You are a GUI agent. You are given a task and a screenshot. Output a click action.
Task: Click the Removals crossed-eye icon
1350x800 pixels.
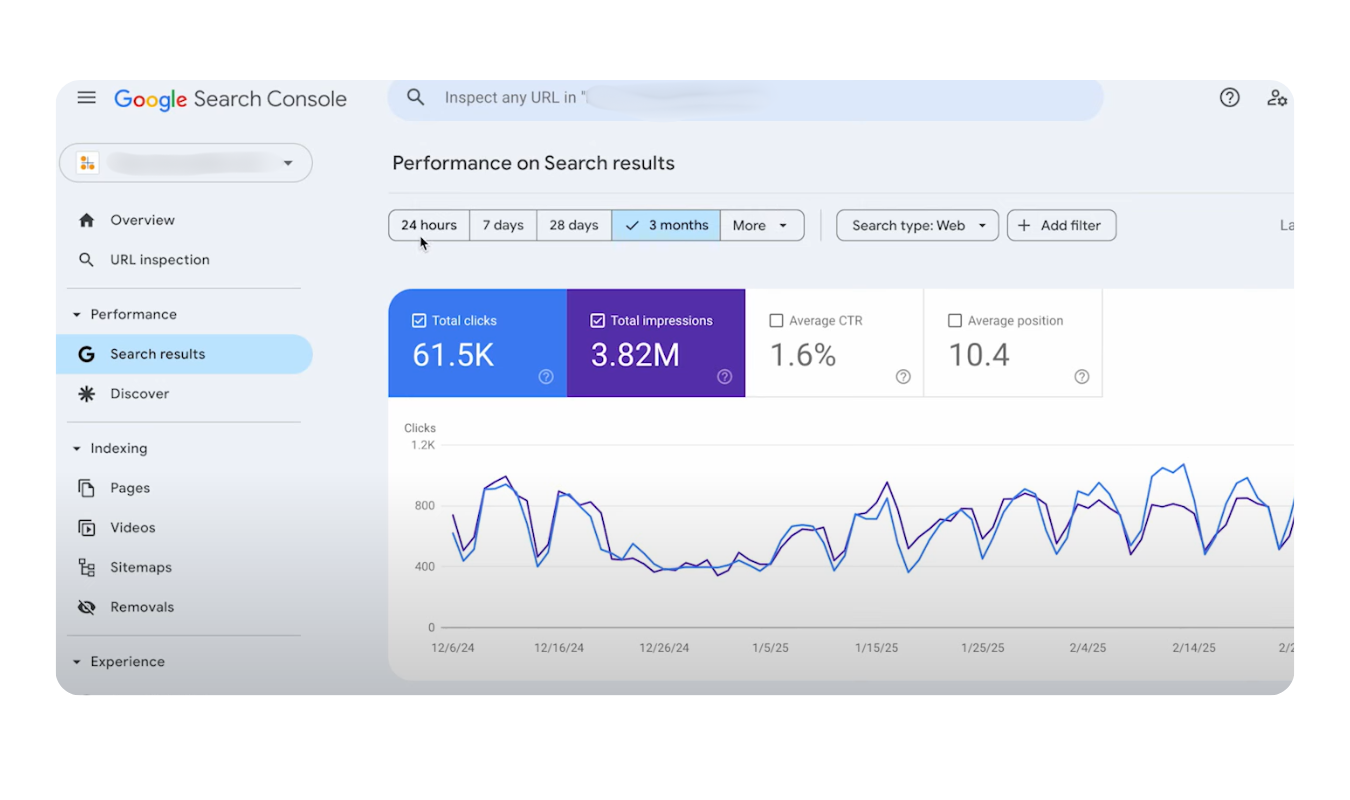point(87,607)
